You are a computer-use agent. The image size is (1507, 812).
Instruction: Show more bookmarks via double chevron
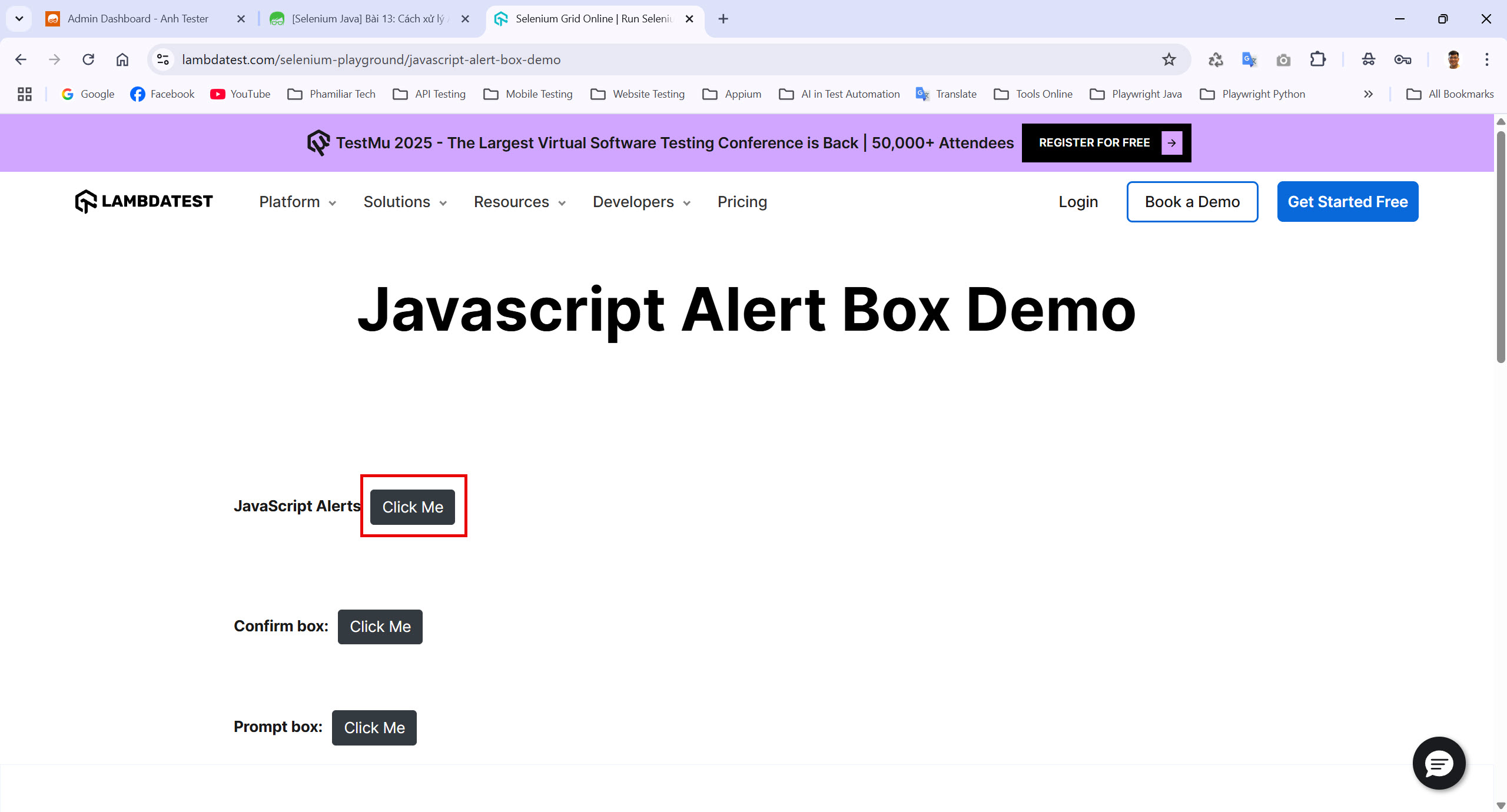[1368, 94]
